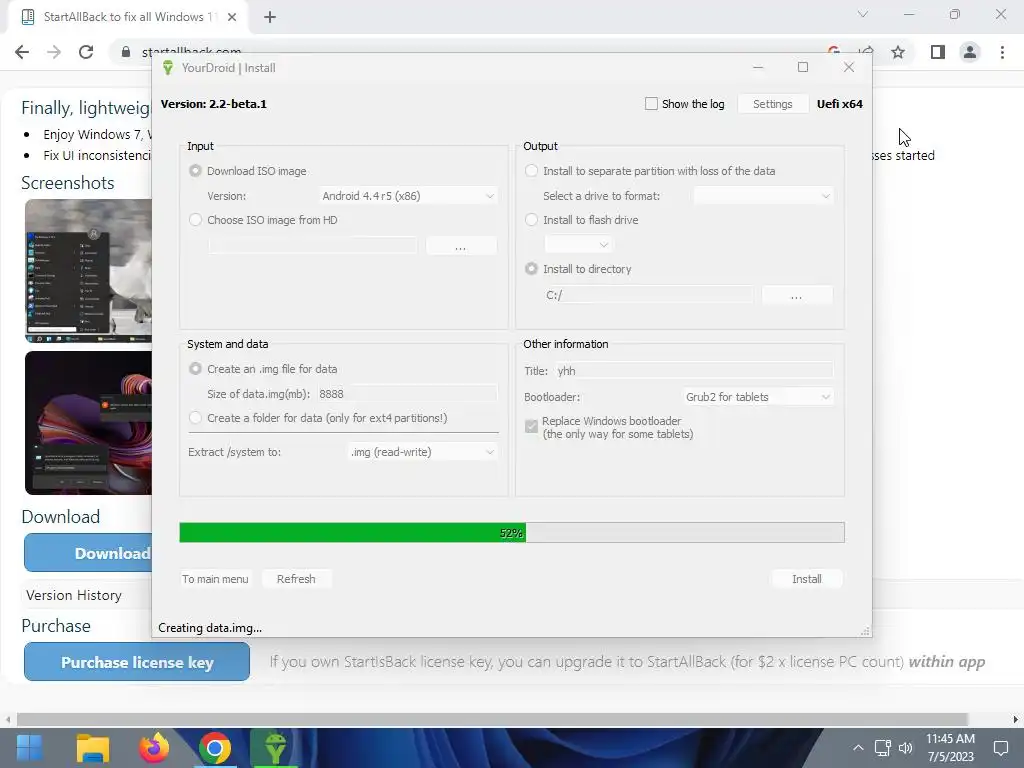Click StartAllBack browser tab
This screenshot has width=1024, height=768.
(x=127, y=17)
